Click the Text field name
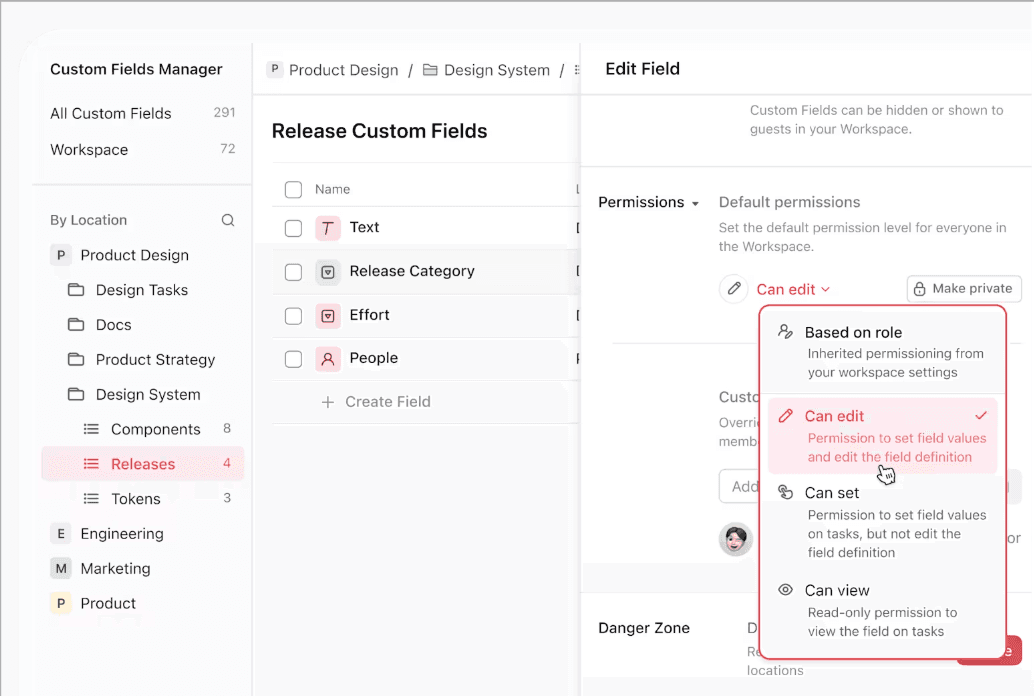Viewport: 1034px width, 696px height. [364, 227]
